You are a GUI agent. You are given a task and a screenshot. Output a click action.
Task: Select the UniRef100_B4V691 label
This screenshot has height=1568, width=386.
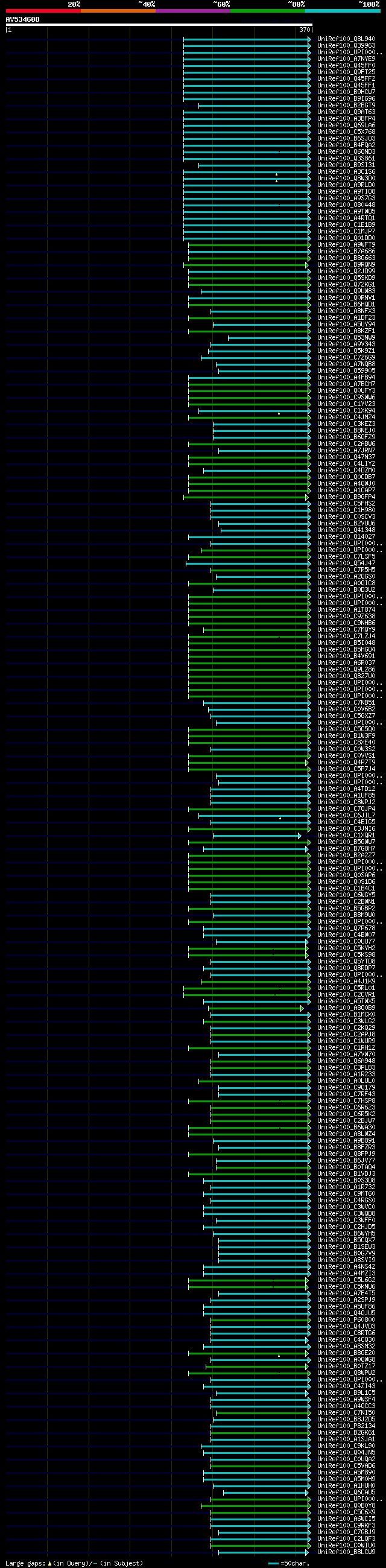346,656
